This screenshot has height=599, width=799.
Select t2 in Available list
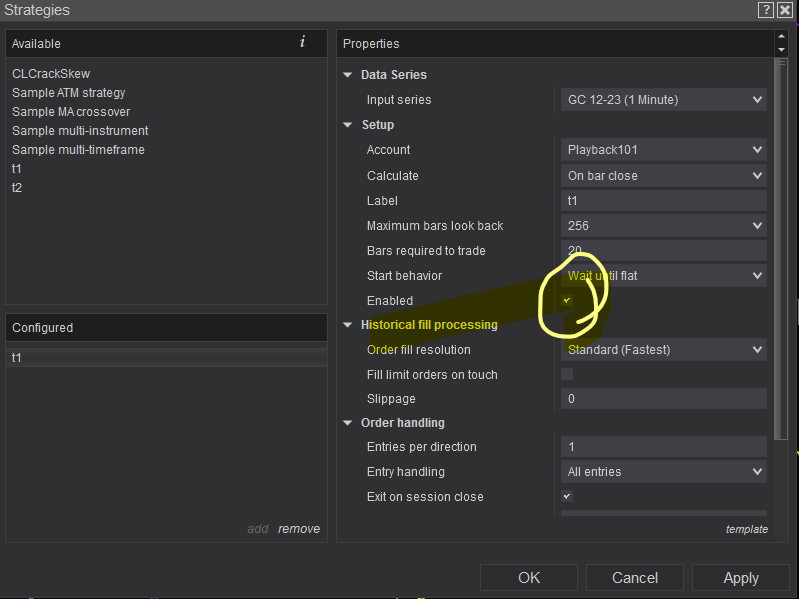click(17, 187)
